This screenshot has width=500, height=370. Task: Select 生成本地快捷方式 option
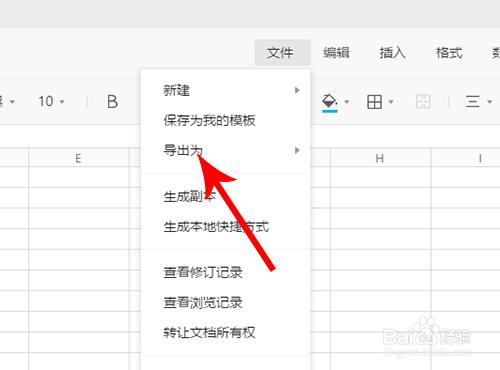(x=226, y=227)
